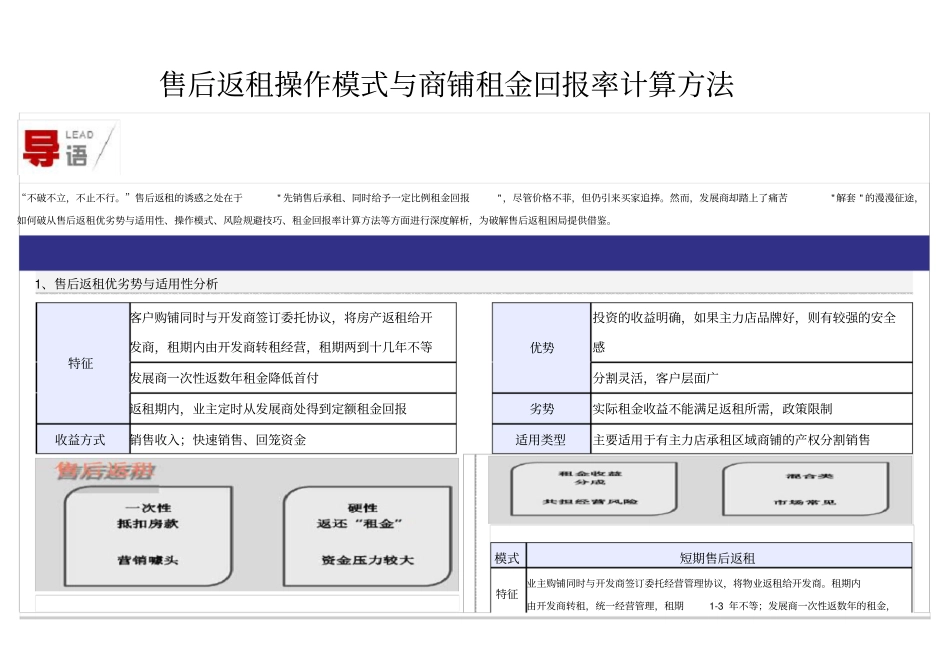Select the upper 特征 table header cell
The height and width of the screenshot is (672, 950).
[81, 363]
